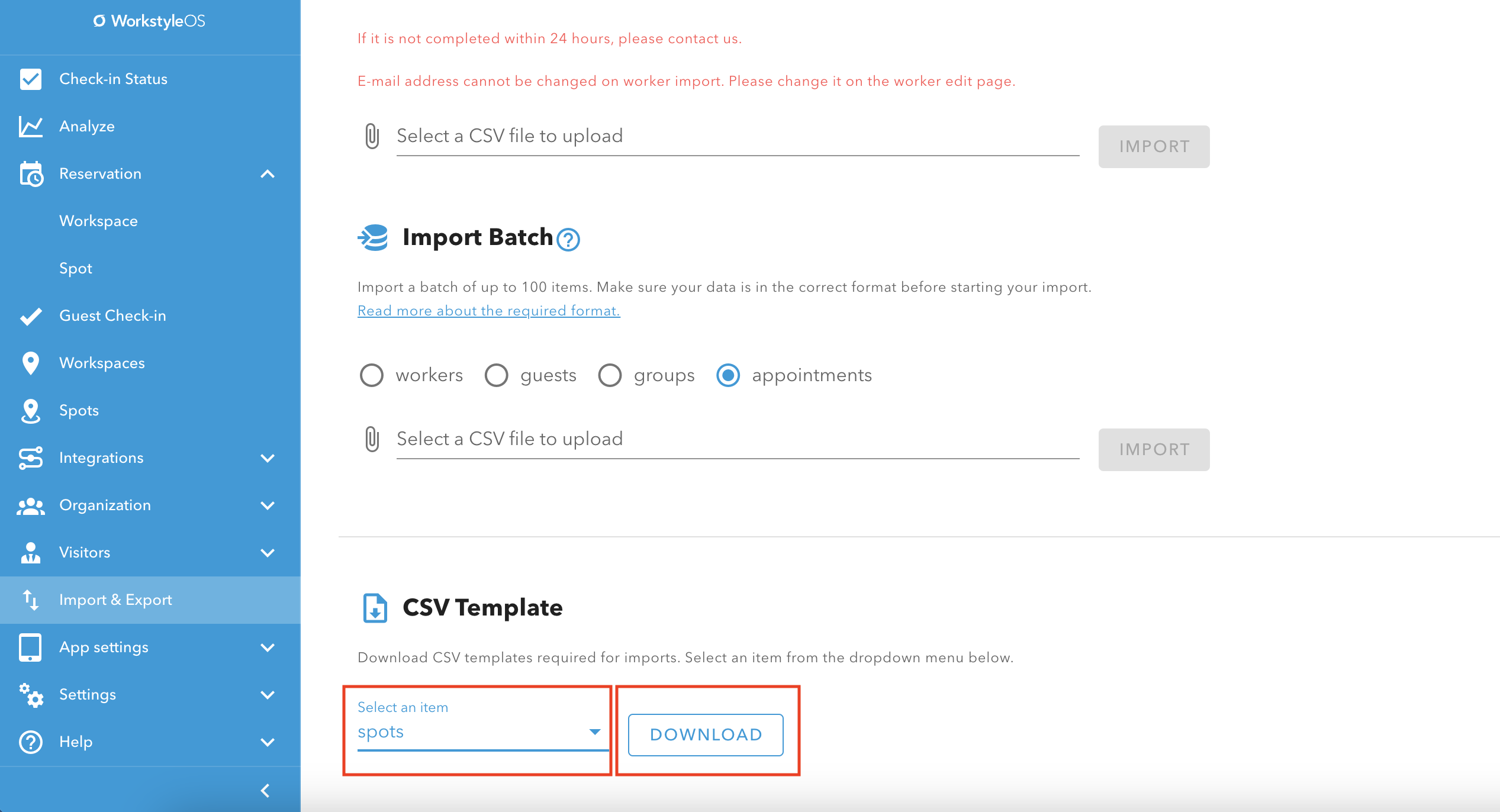
Task: Click the paperclip icon in Import Batch
Action: click(x=372, y=439)
